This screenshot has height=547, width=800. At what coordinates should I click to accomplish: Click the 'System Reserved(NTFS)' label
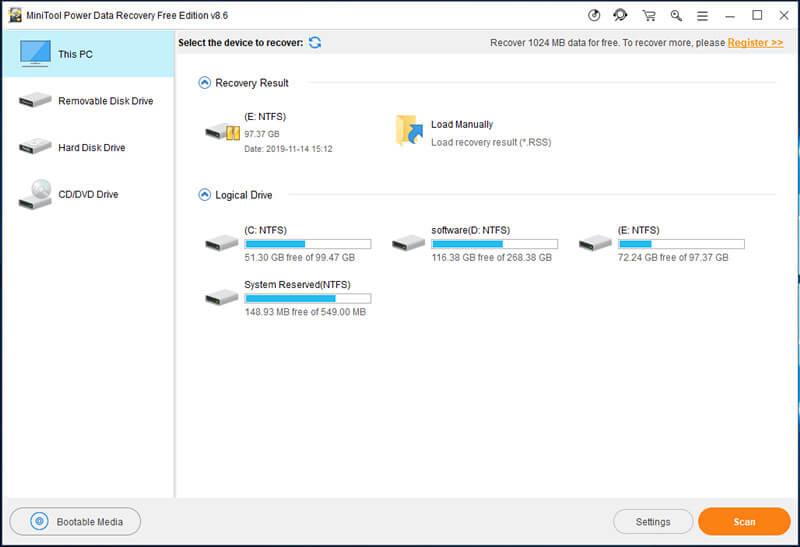[297, 285]
